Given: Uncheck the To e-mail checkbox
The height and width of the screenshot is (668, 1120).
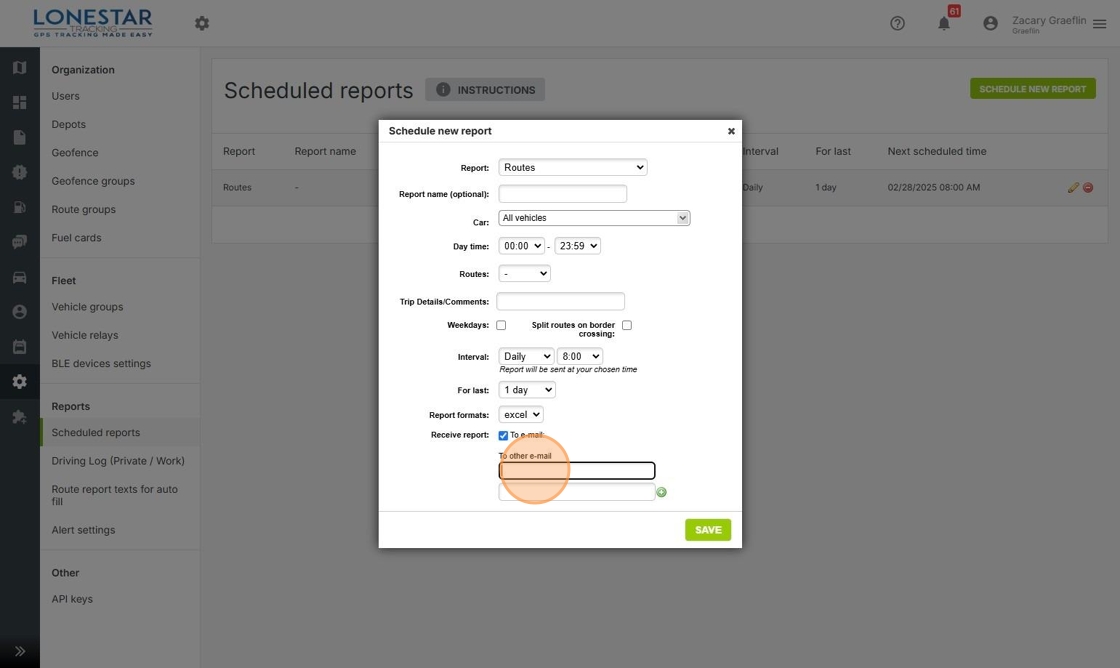Looking at the screenshot, I should 503,435.
